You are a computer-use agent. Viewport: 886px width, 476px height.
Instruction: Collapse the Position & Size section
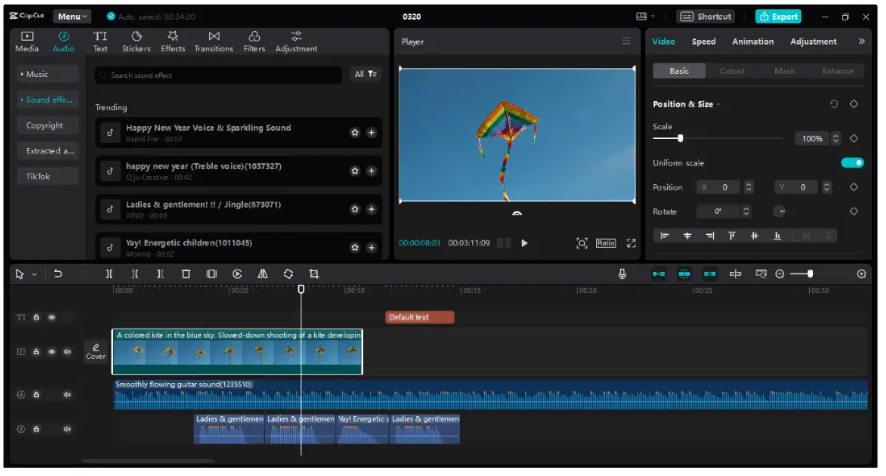(718, 104)
